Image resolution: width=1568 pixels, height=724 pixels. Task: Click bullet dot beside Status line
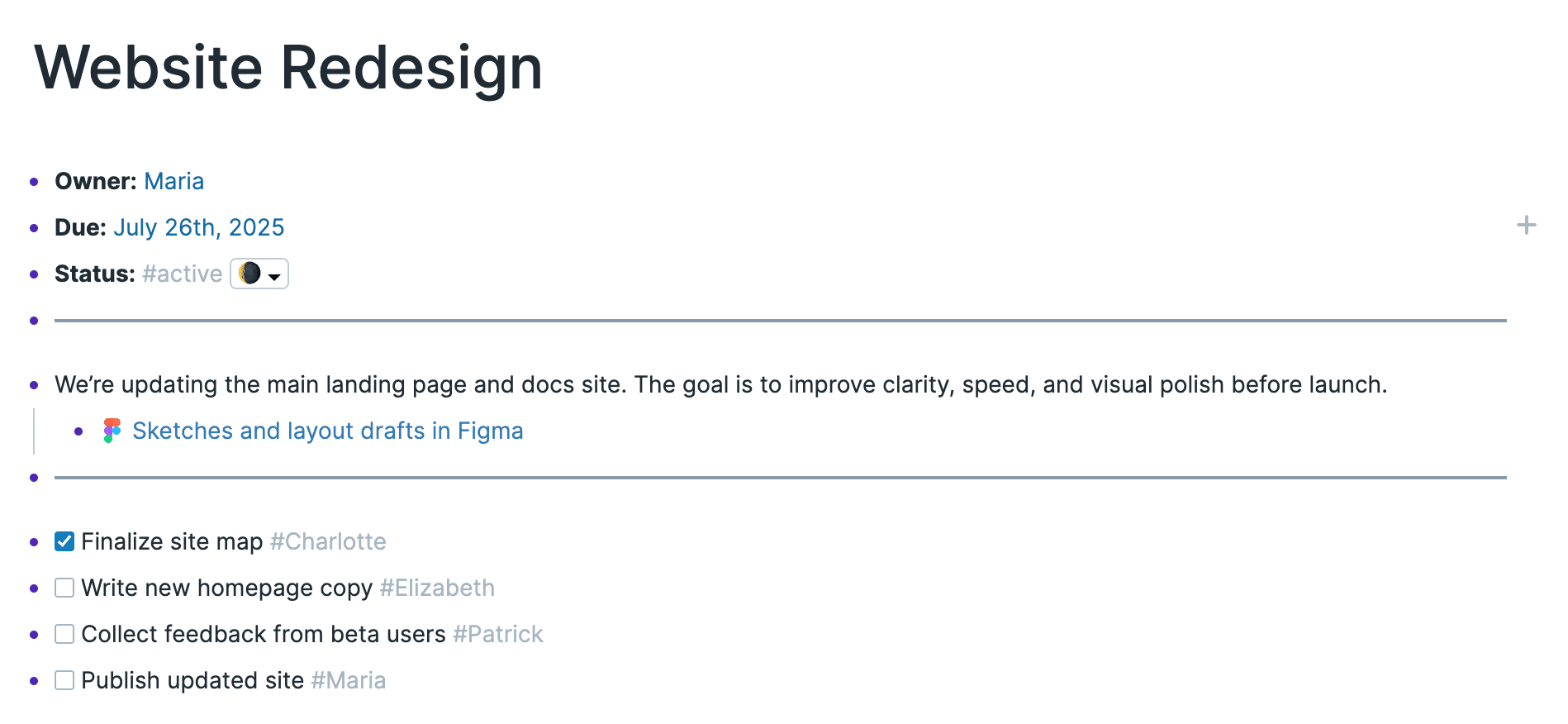[34, 274]
